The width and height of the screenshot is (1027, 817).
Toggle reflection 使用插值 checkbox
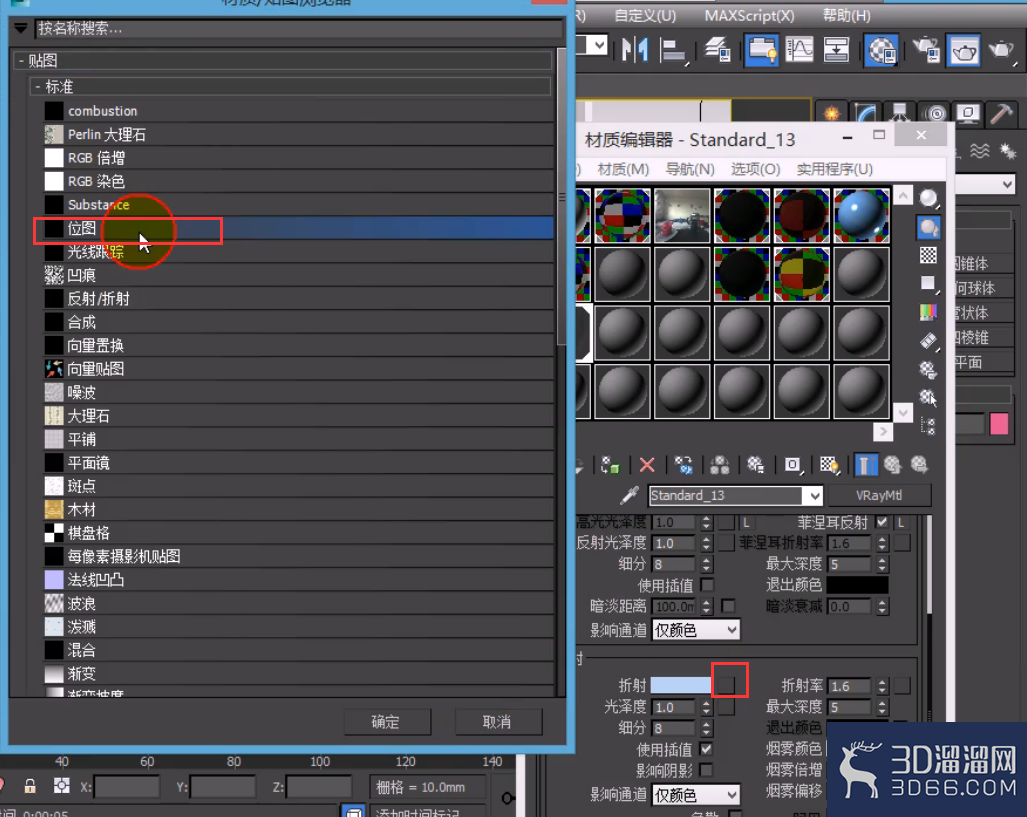click(x=707, y=584)
